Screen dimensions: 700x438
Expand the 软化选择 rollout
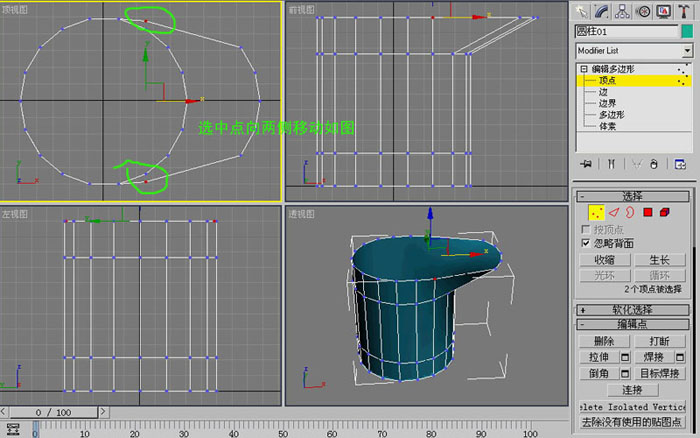click(x=633, y=310)
